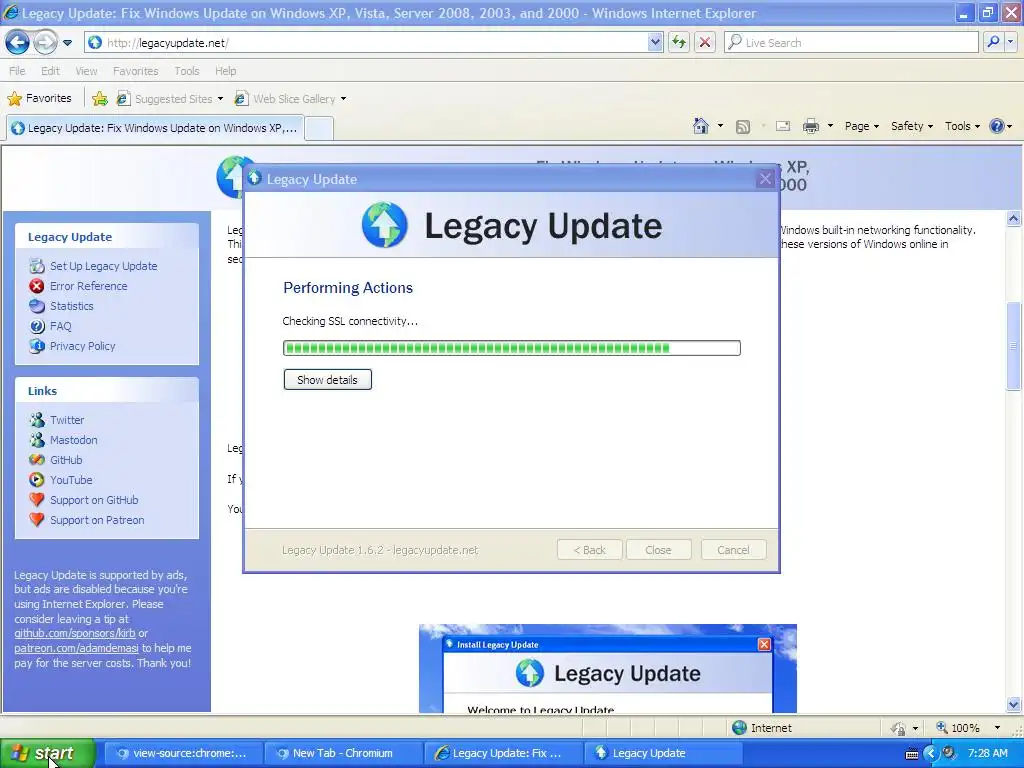Image resolution: width=1024 pixels, height=768 pixels.
Task: Switch to view-source:chrome taskbar item
Action: pyautogui.click(x=183, y=753)
